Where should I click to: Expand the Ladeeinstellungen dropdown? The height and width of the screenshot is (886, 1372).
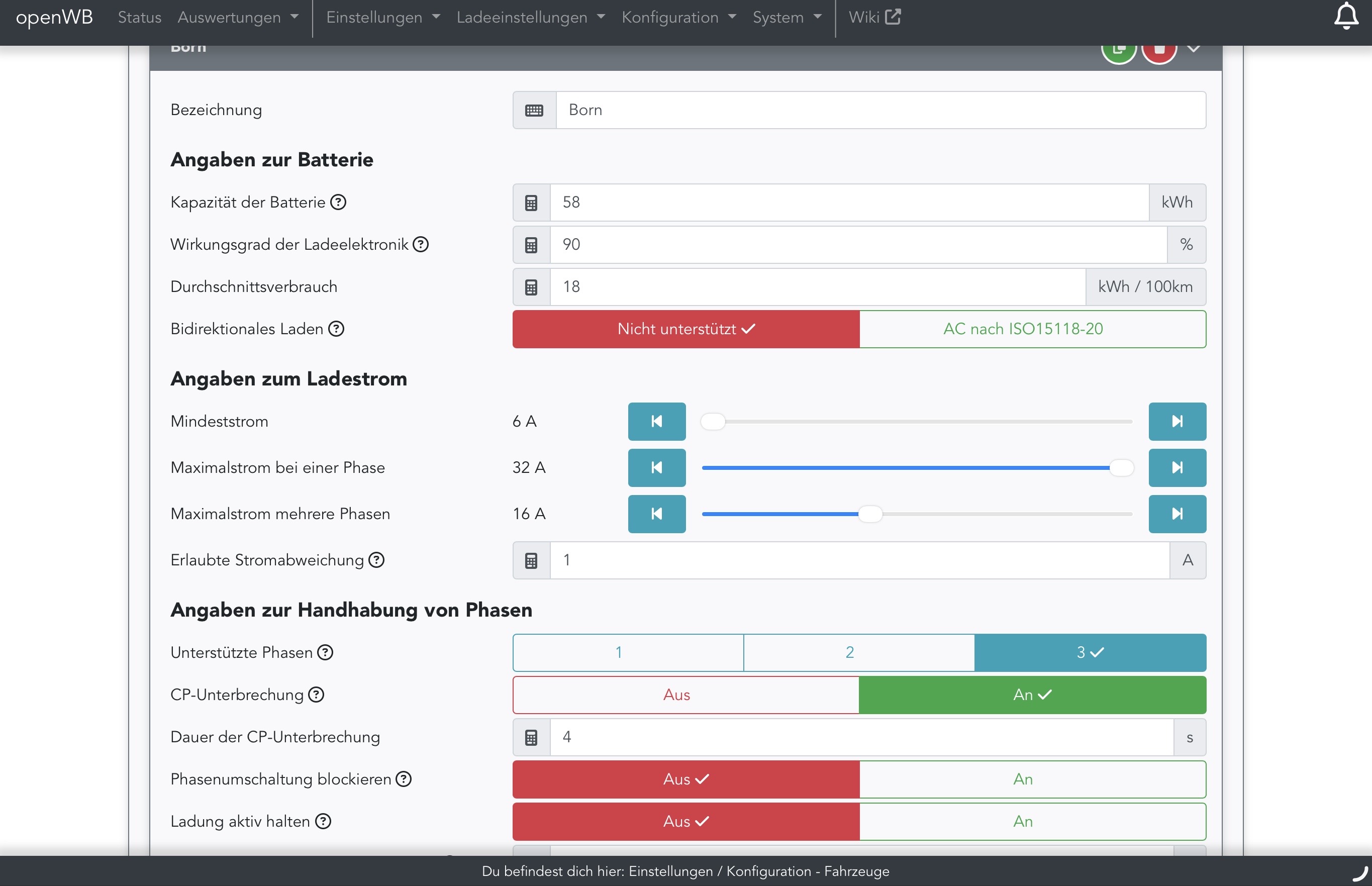click(x=530, y=17)
